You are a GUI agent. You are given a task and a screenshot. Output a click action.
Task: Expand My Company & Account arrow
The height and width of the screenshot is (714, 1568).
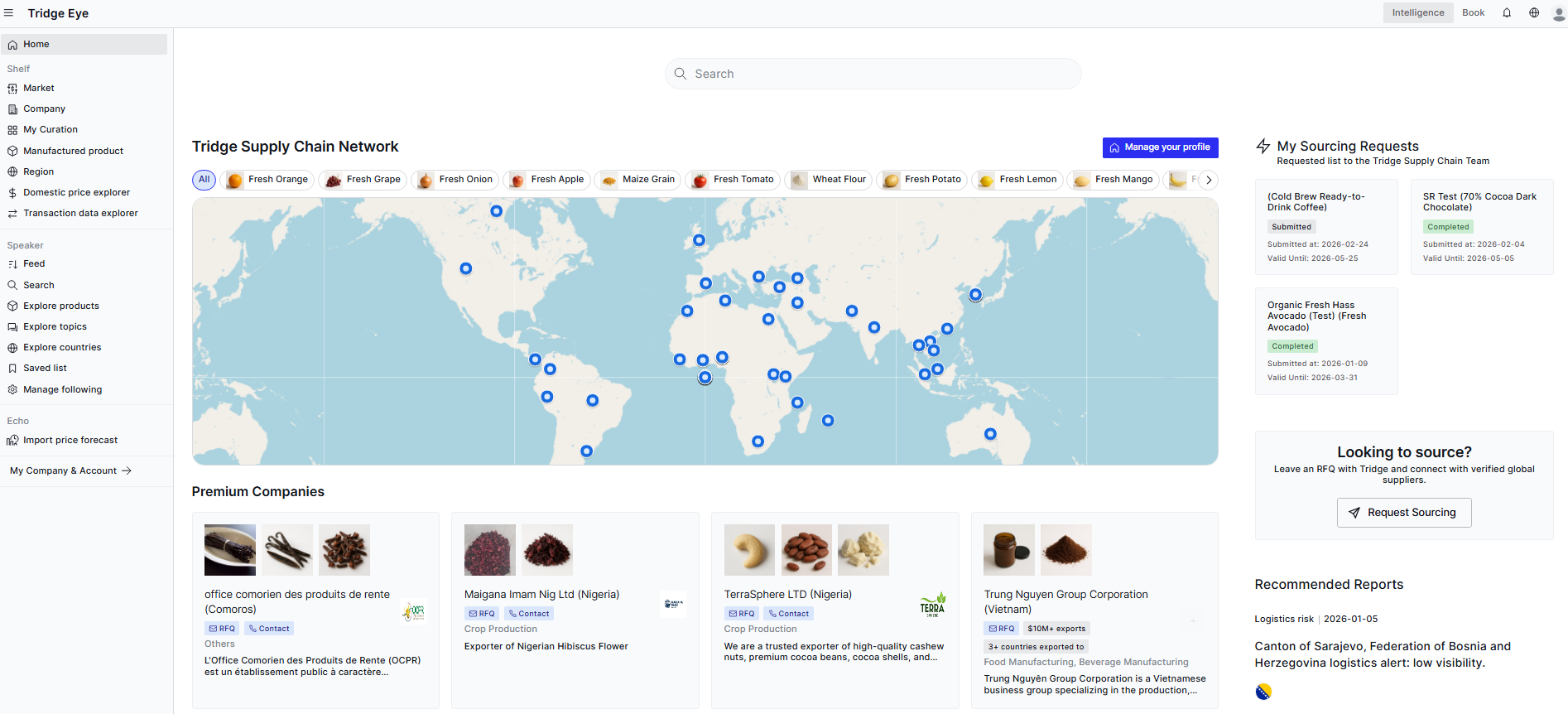pos(127,470)
